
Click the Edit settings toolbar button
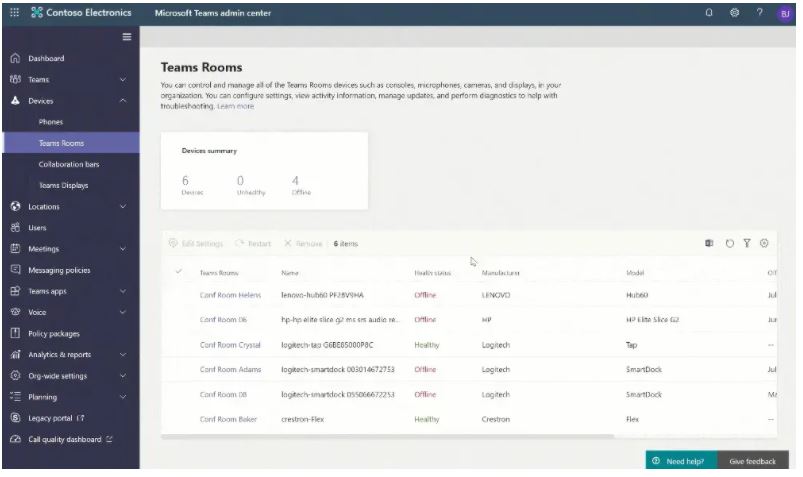tap(196, 243)
